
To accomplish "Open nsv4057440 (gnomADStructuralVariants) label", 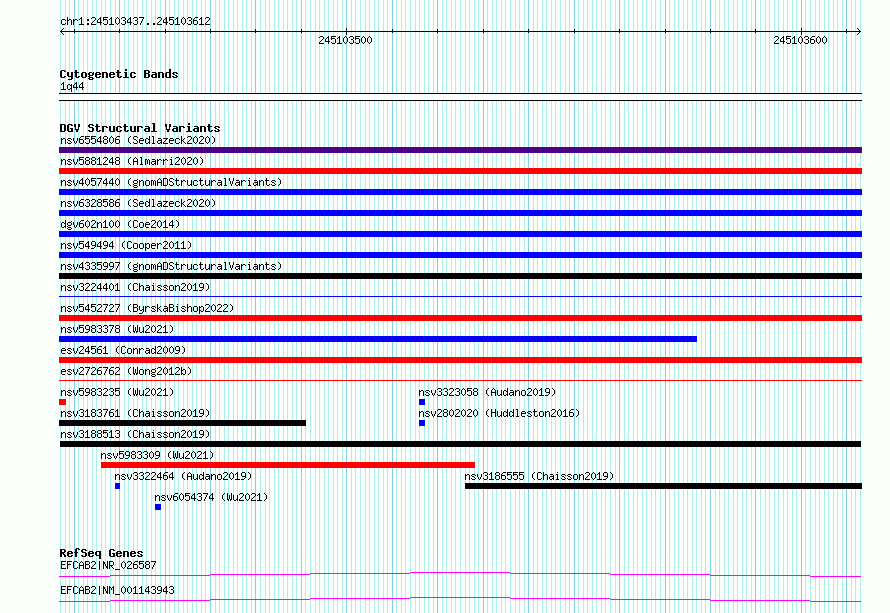I will point(171,182).
